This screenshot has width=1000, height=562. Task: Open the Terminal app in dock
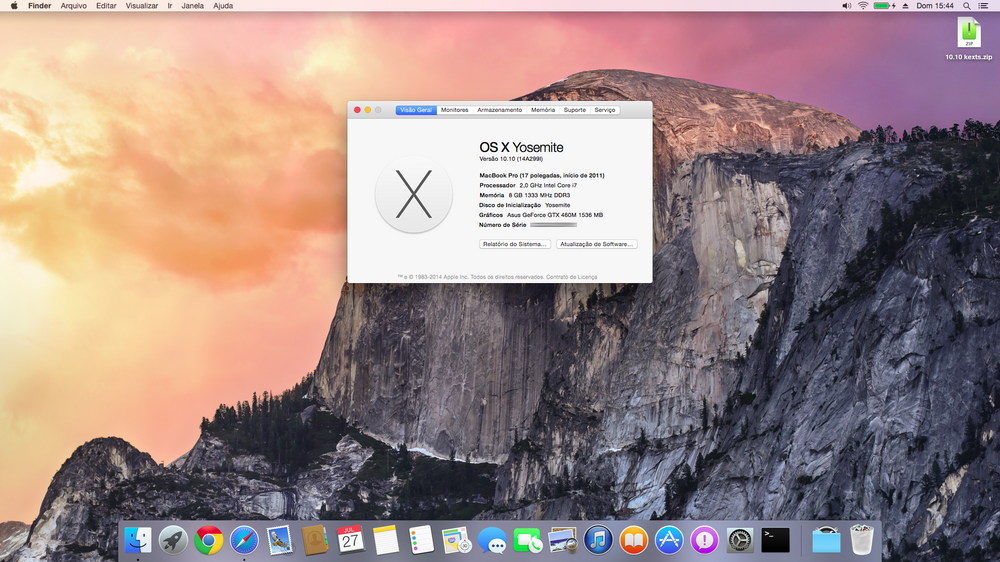[x=775, y=541]
